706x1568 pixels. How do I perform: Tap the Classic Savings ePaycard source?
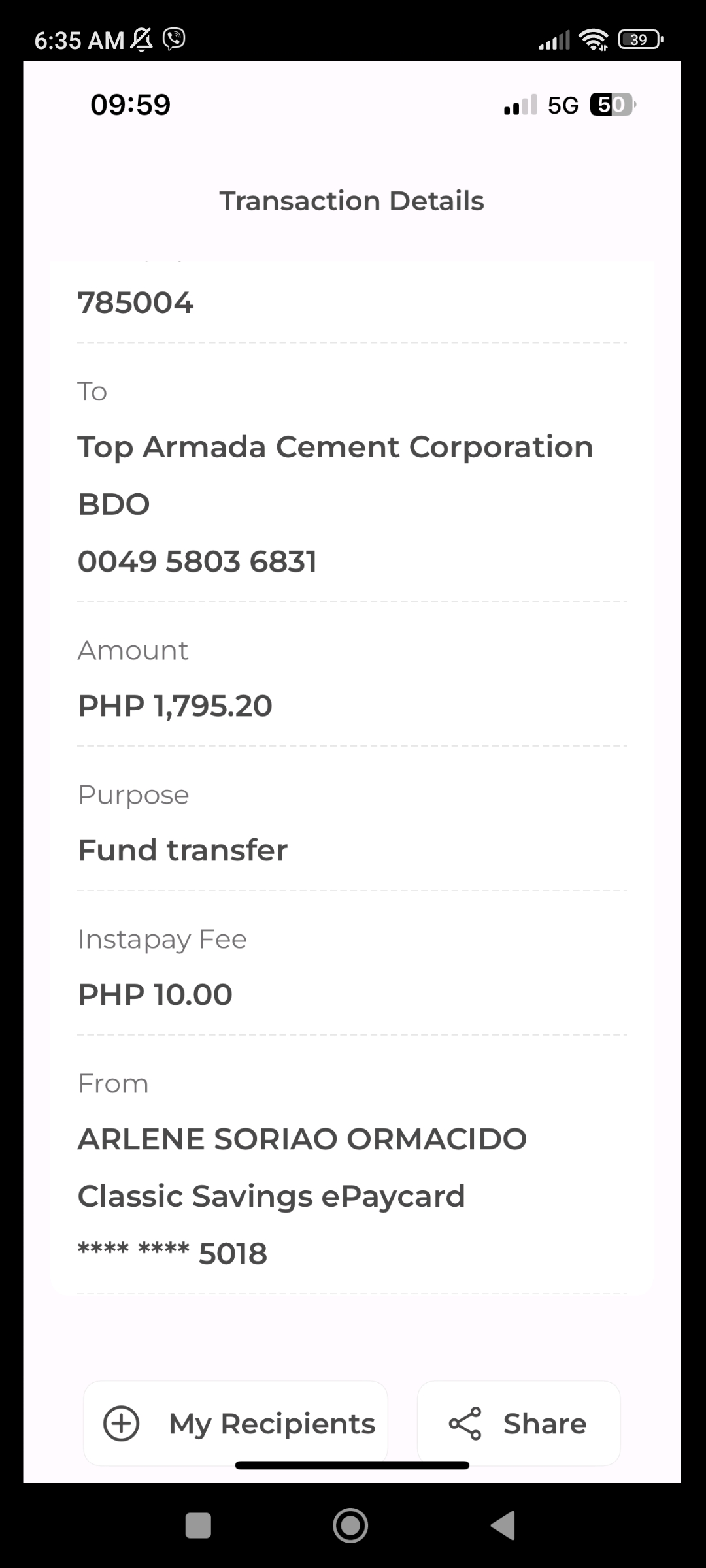click(x=271, y=1196)
